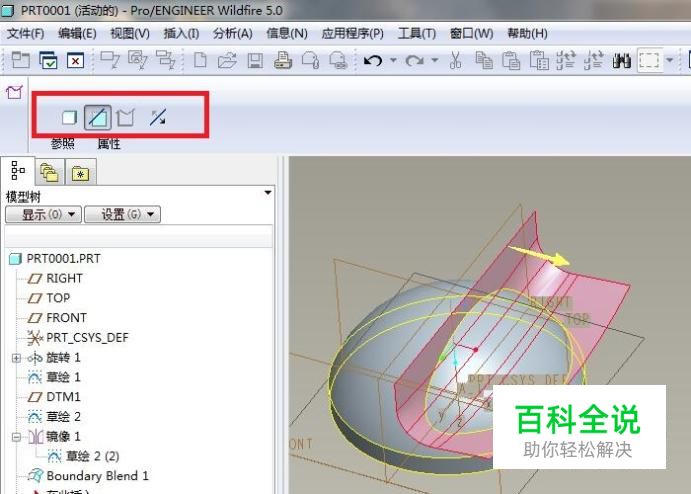Select DTM1 datum plane
Viewport: 691px width, 494px height.
pos(63,397)
